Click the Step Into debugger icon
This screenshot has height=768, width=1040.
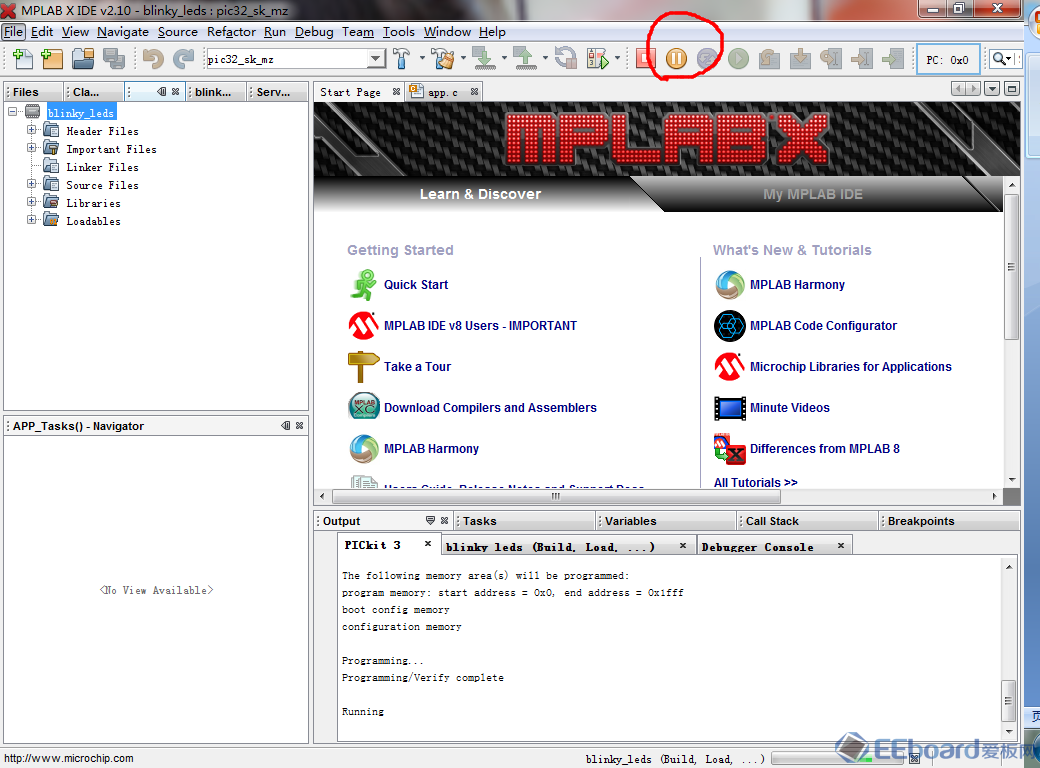click(801, 59)
